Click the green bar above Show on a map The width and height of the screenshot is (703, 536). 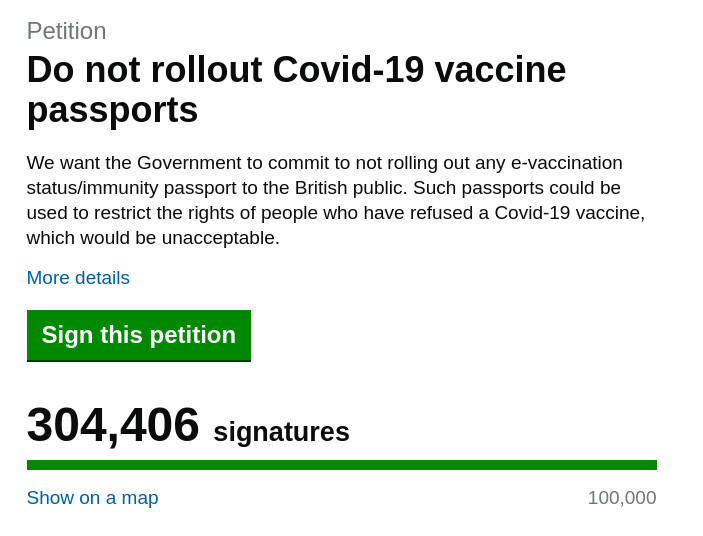pyautogui.click(x=341, y=465)
